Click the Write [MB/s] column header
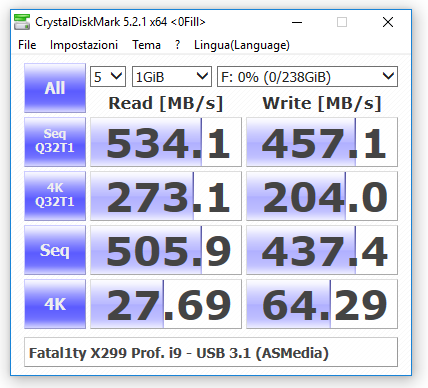The width and height of the screenshot is (428, 388). click(322, 103)
